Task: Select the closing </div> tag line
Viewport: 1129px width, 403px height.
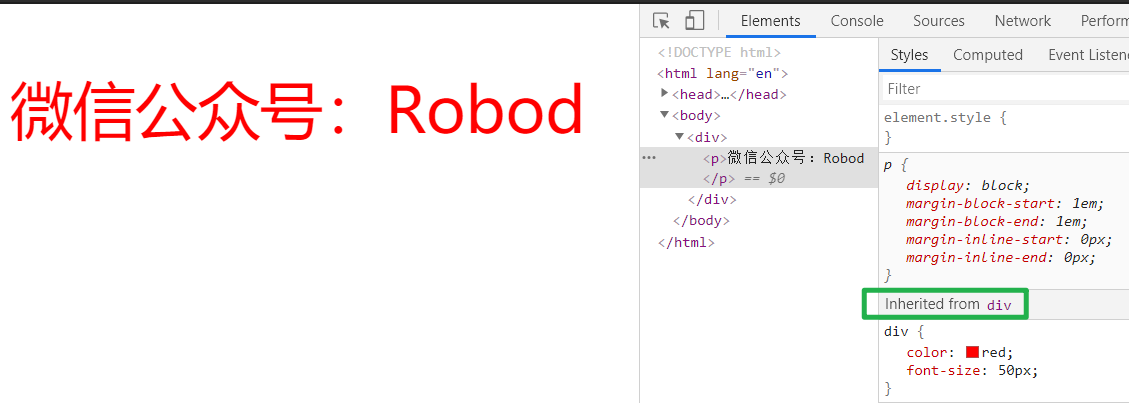Action: pos(712,199)
